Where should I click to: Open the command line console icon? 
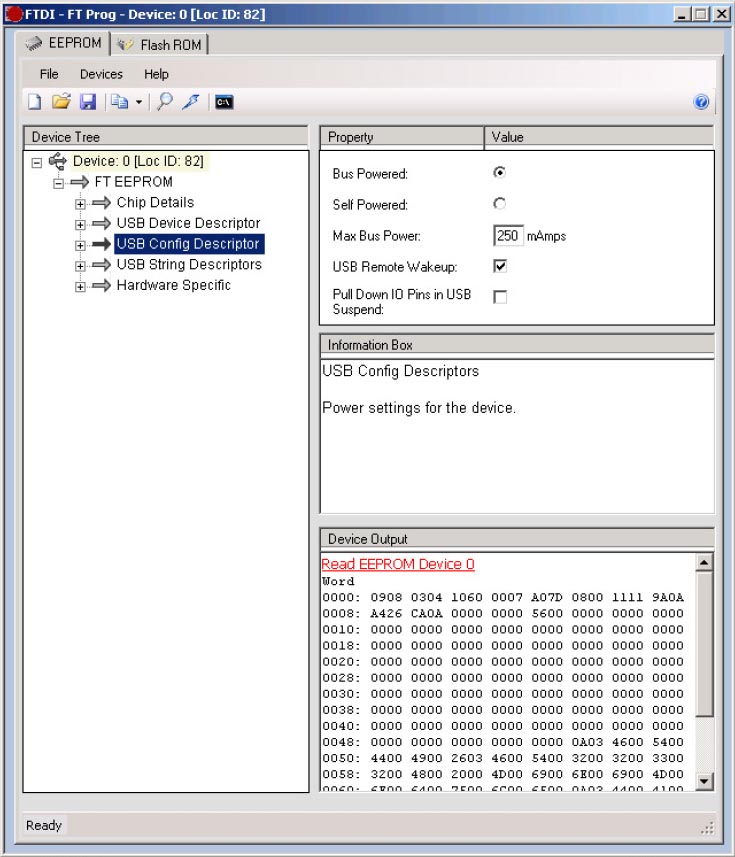pyautogui.click(x=224, y=102)
